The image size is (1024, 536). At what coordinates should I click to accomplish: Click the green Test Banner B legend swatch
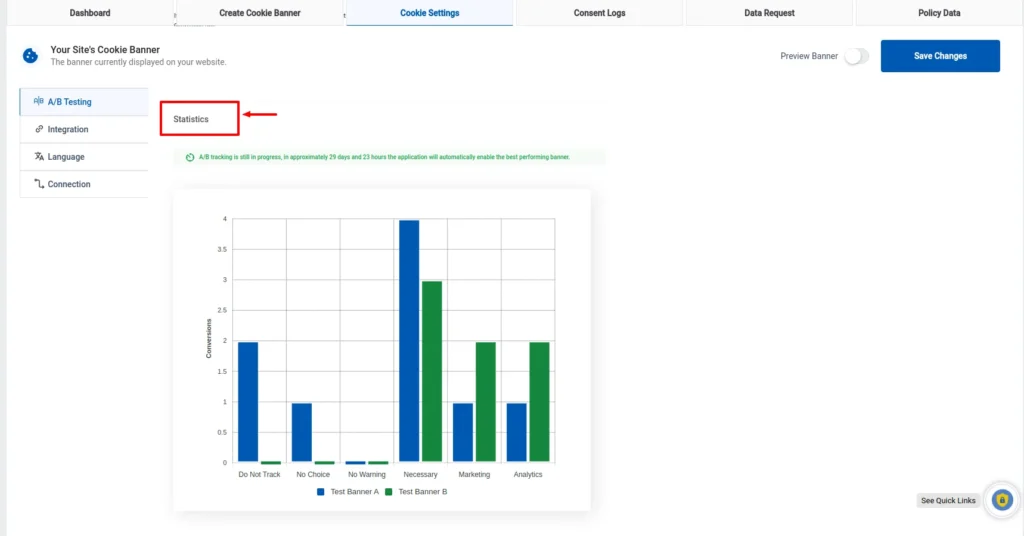point(390,492)
